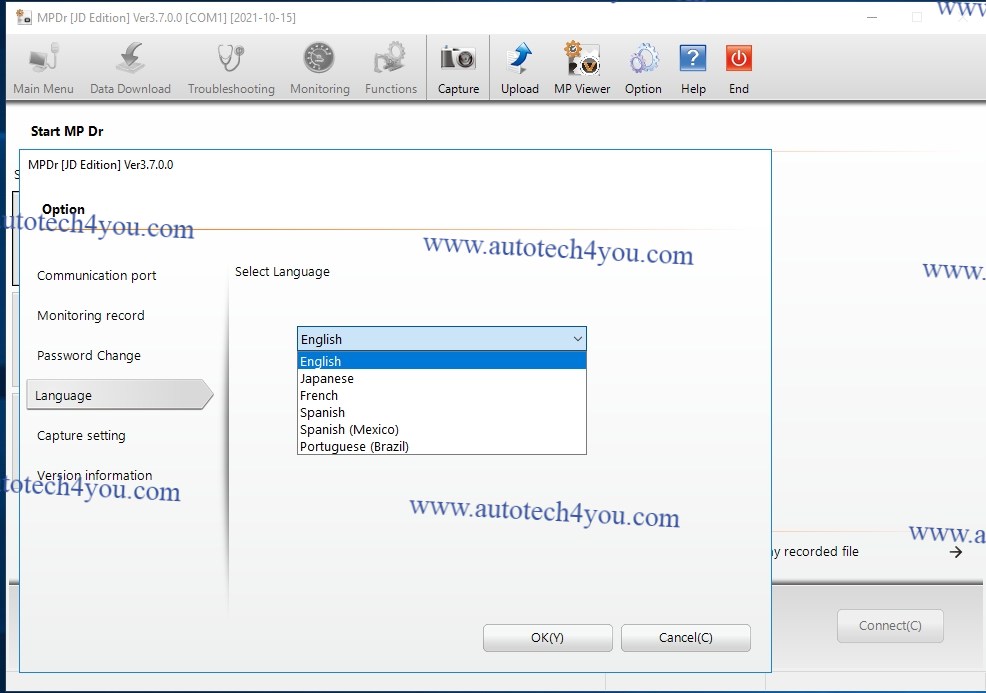The image size is (986, 693).
Task: Select Spanish (Mexico) language option
Action: click(x=349, y=430)
